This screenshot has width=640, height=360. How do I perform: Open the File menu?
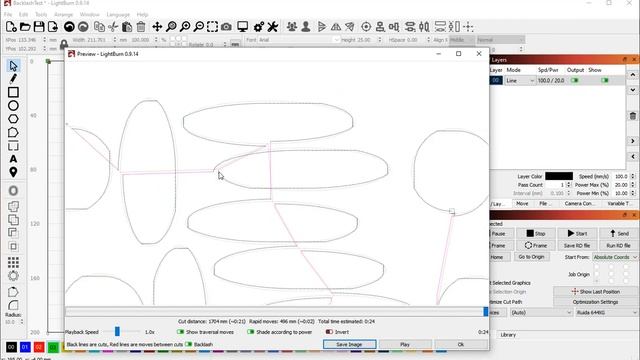click(x=8, y=14)
